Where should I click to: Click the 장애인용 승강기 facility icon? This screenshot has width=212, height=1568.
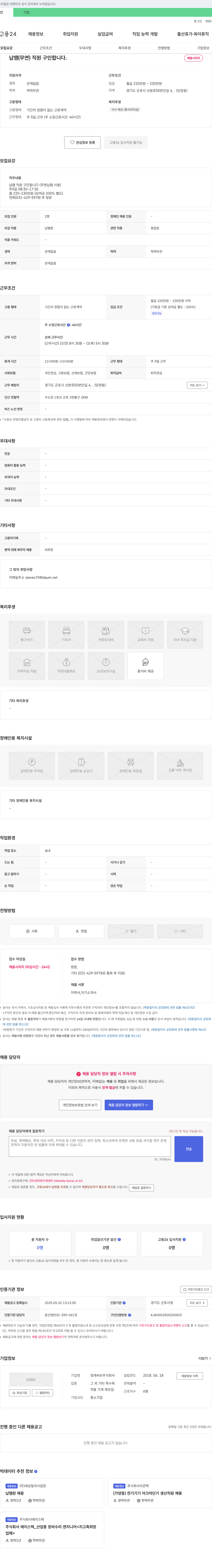coord(81,766)
